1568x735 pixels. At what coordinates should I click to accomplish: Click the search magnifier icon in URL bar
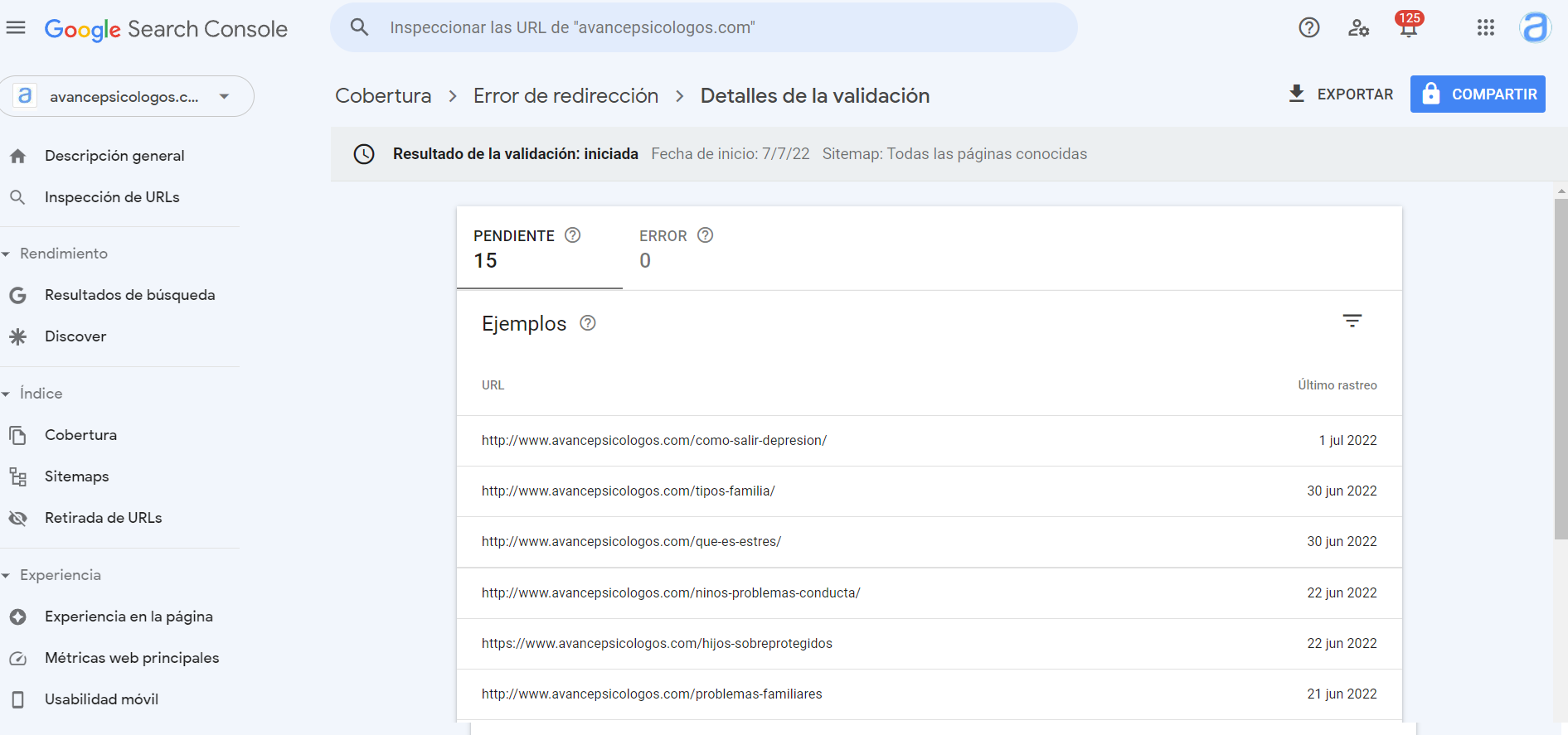click(x=359, y=27)
